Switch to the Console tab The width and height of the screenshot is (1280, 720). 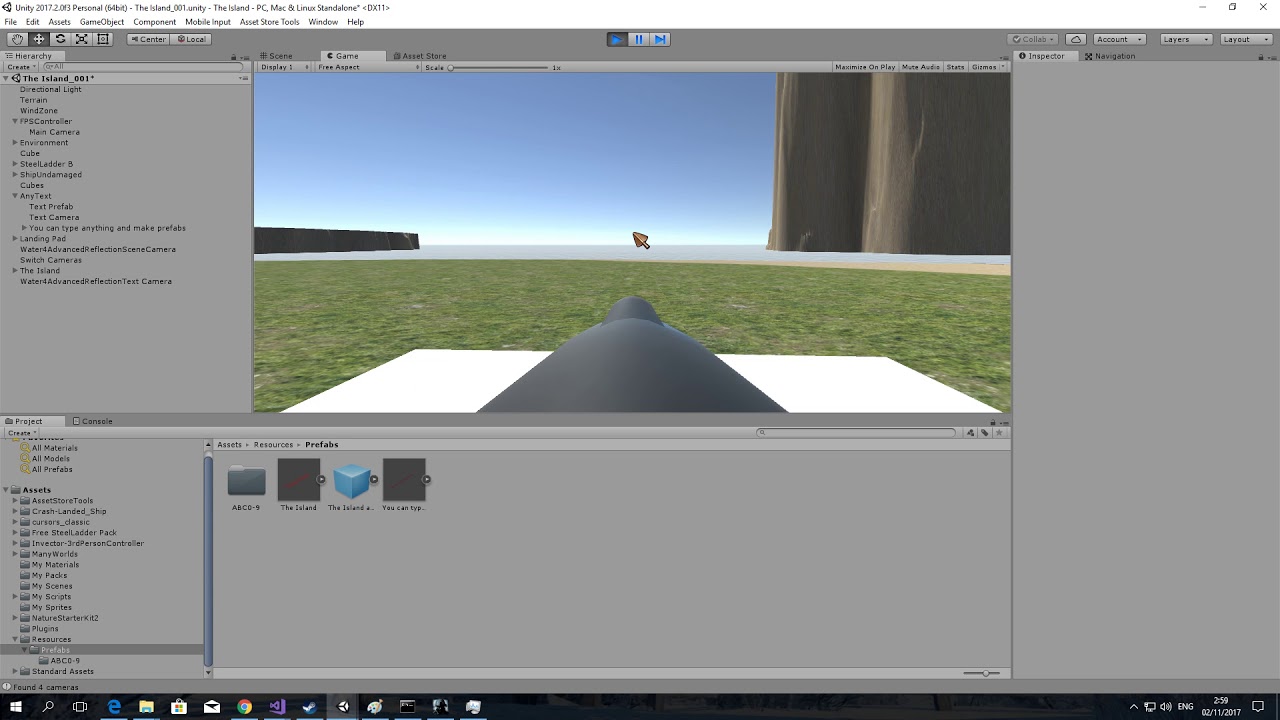(x=92, y=421)
